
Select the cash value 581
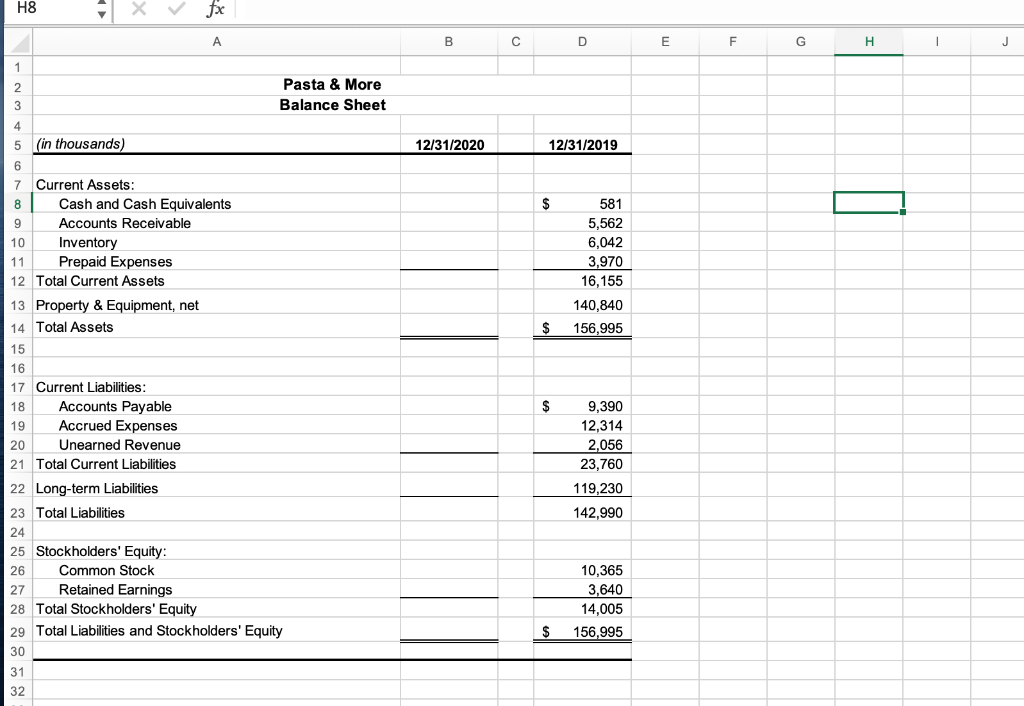pos(583,204)
